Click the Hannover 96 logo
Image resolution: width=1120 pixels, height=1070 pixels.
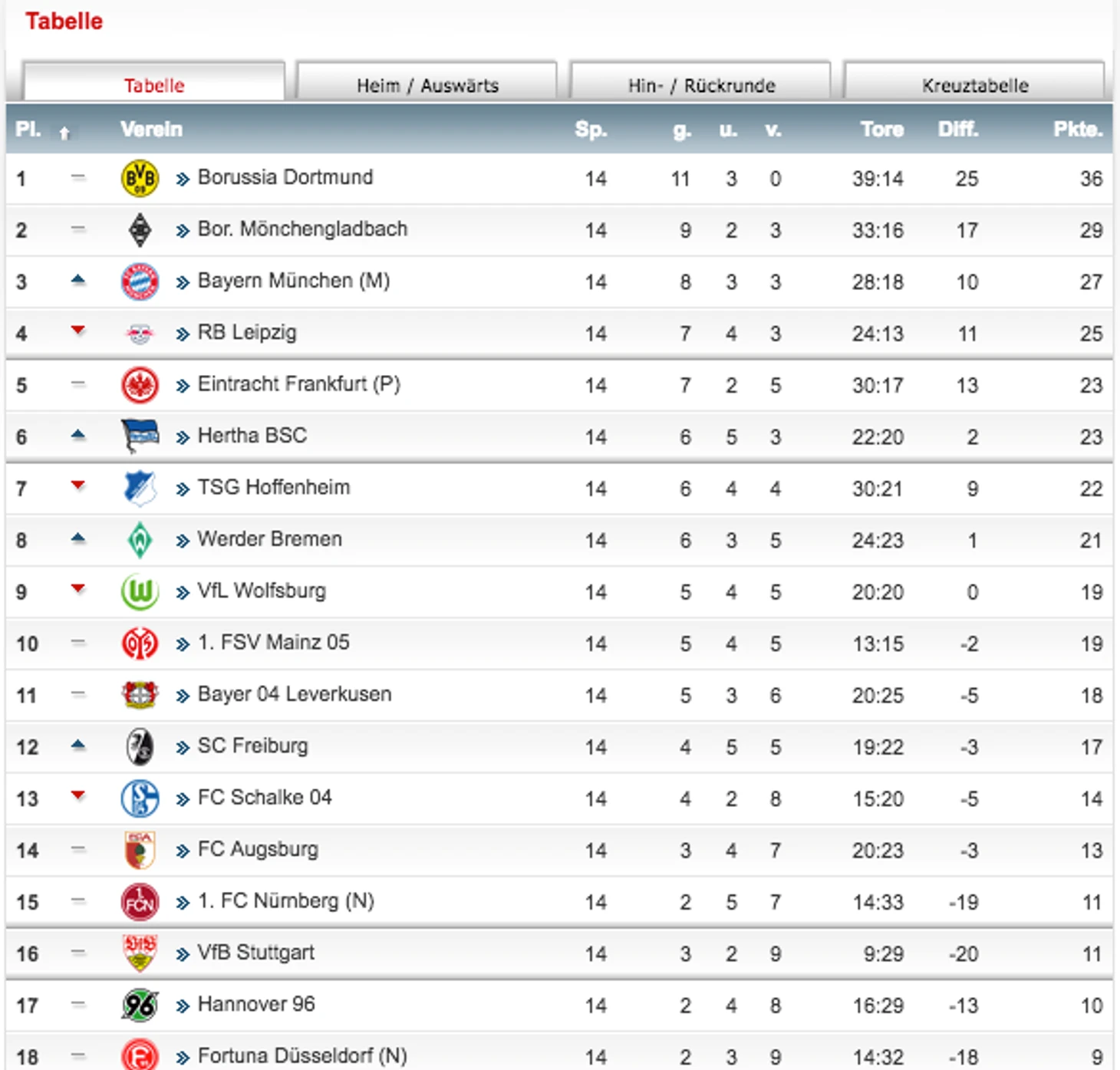coord(140,1005)
